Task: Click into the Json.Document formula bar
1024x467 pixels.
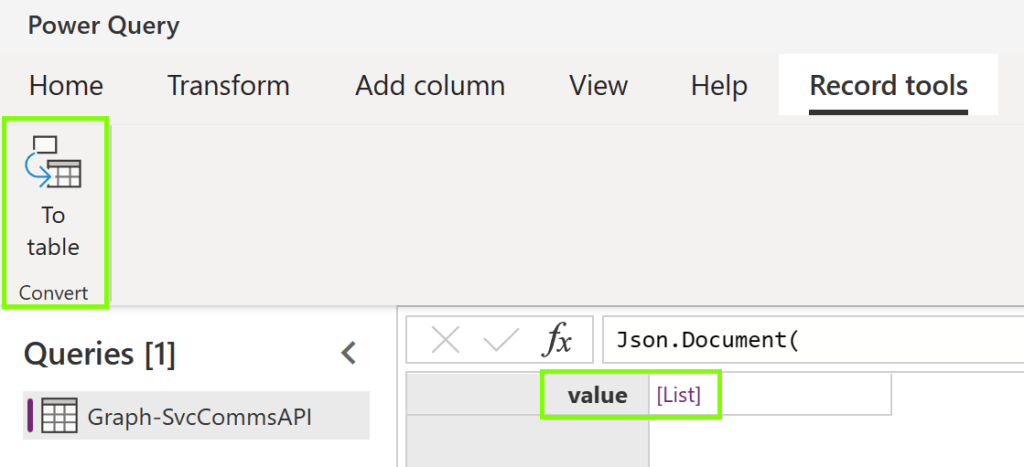Action: click(810, 341)
